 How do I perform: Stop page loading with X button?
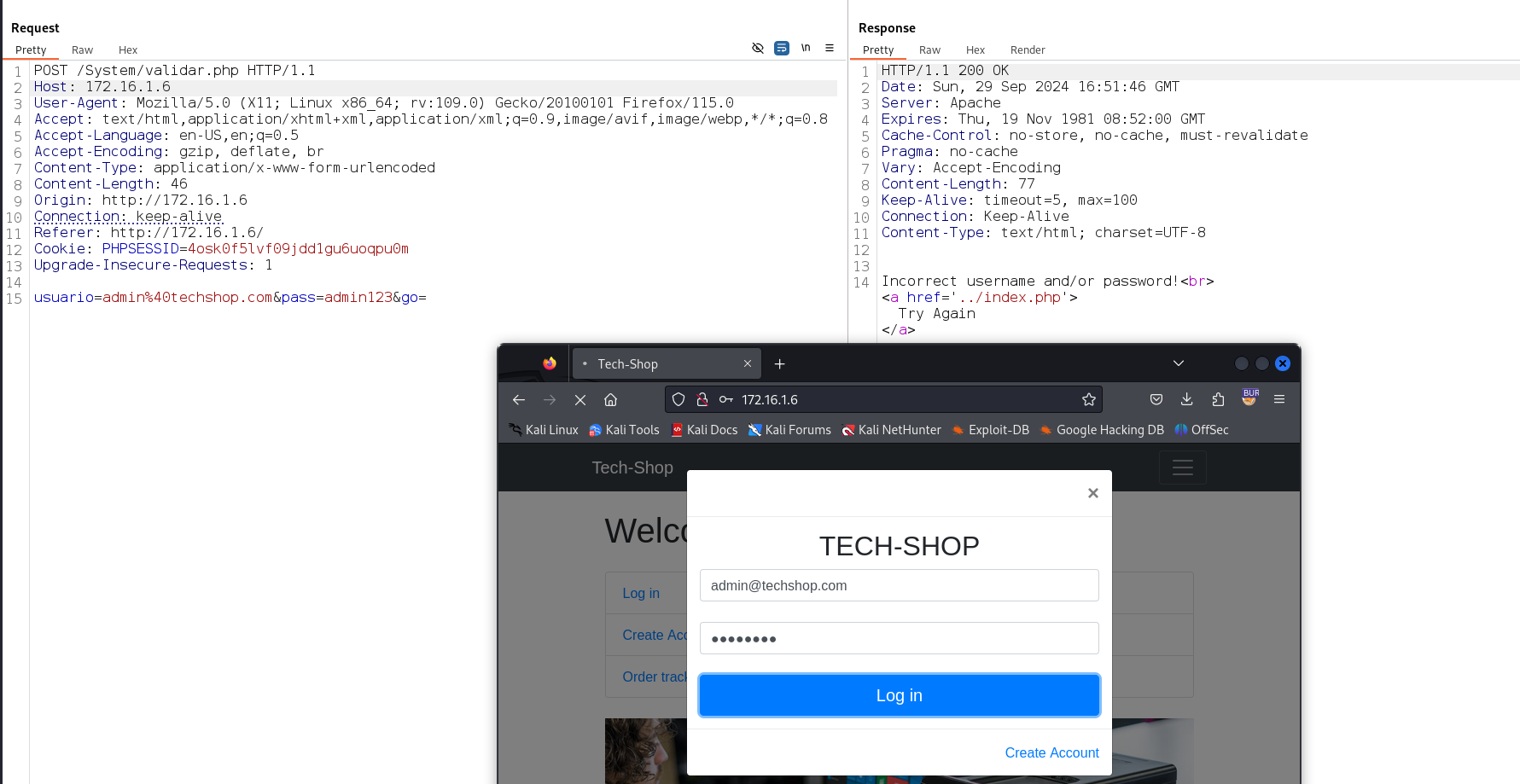580,399
